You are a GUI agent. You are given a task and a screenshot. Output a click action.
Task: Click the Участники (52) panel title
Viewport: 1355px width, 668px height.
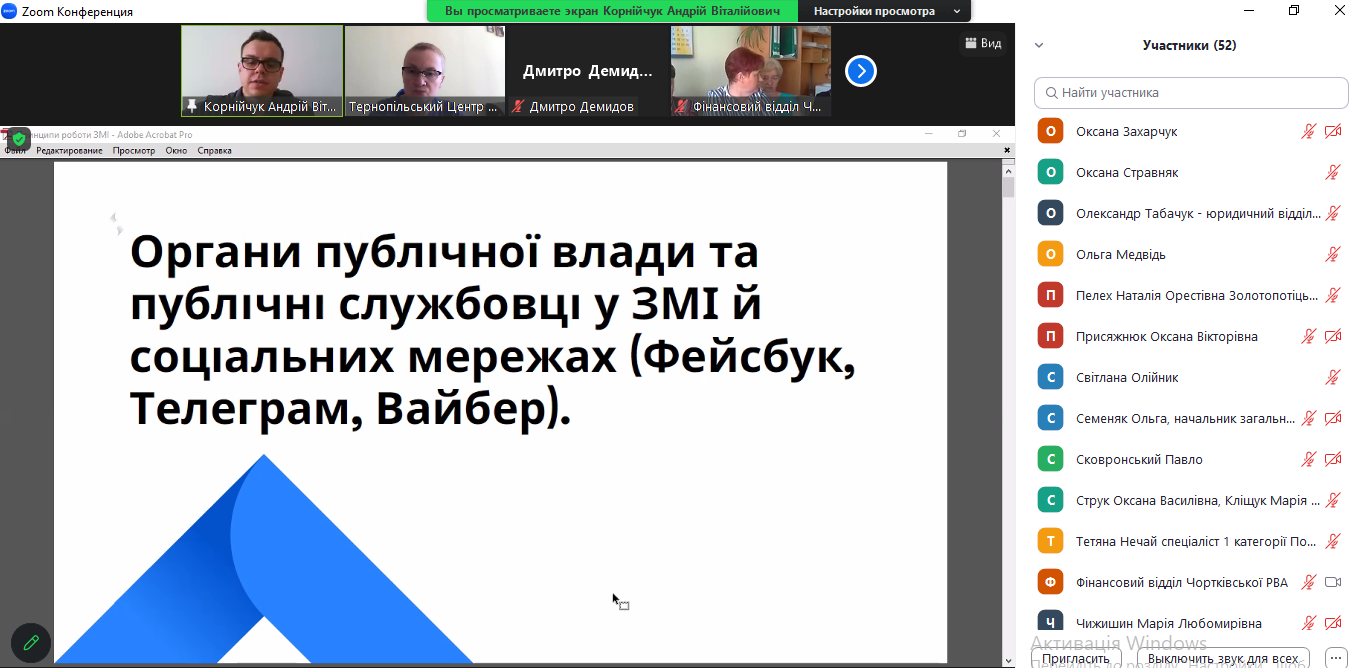pos(1189,45)
